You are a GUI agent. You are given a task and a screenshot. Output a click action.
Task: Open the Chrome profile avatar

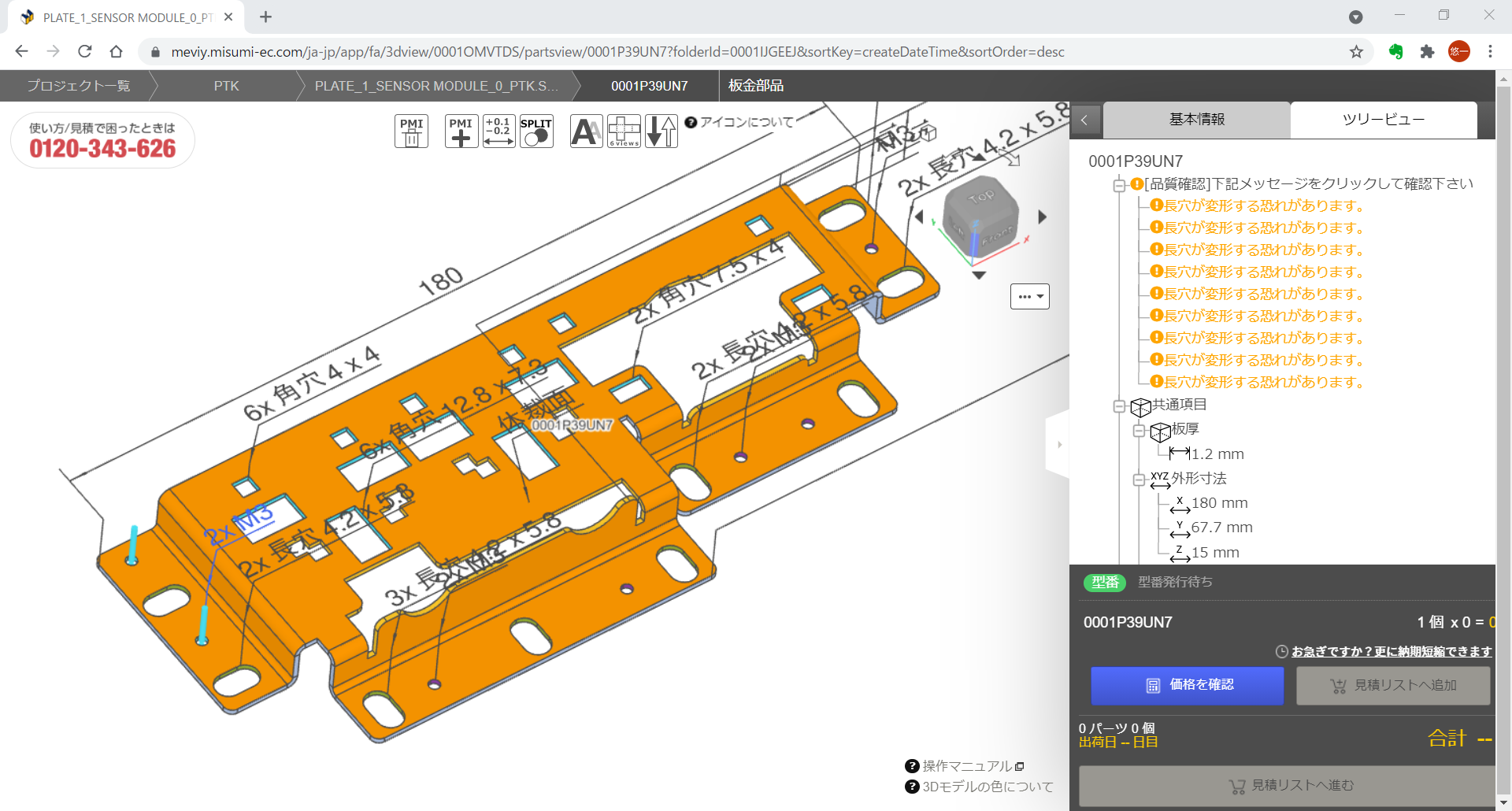pos(1459,52)
